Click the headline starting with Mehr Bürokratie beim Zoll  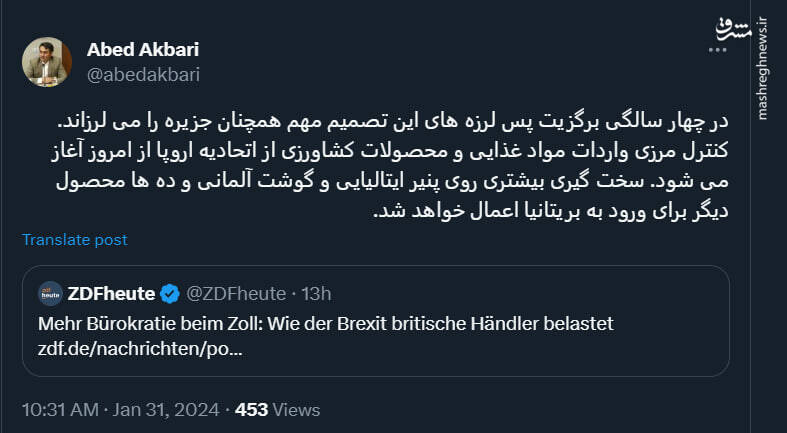click(325, 324)
